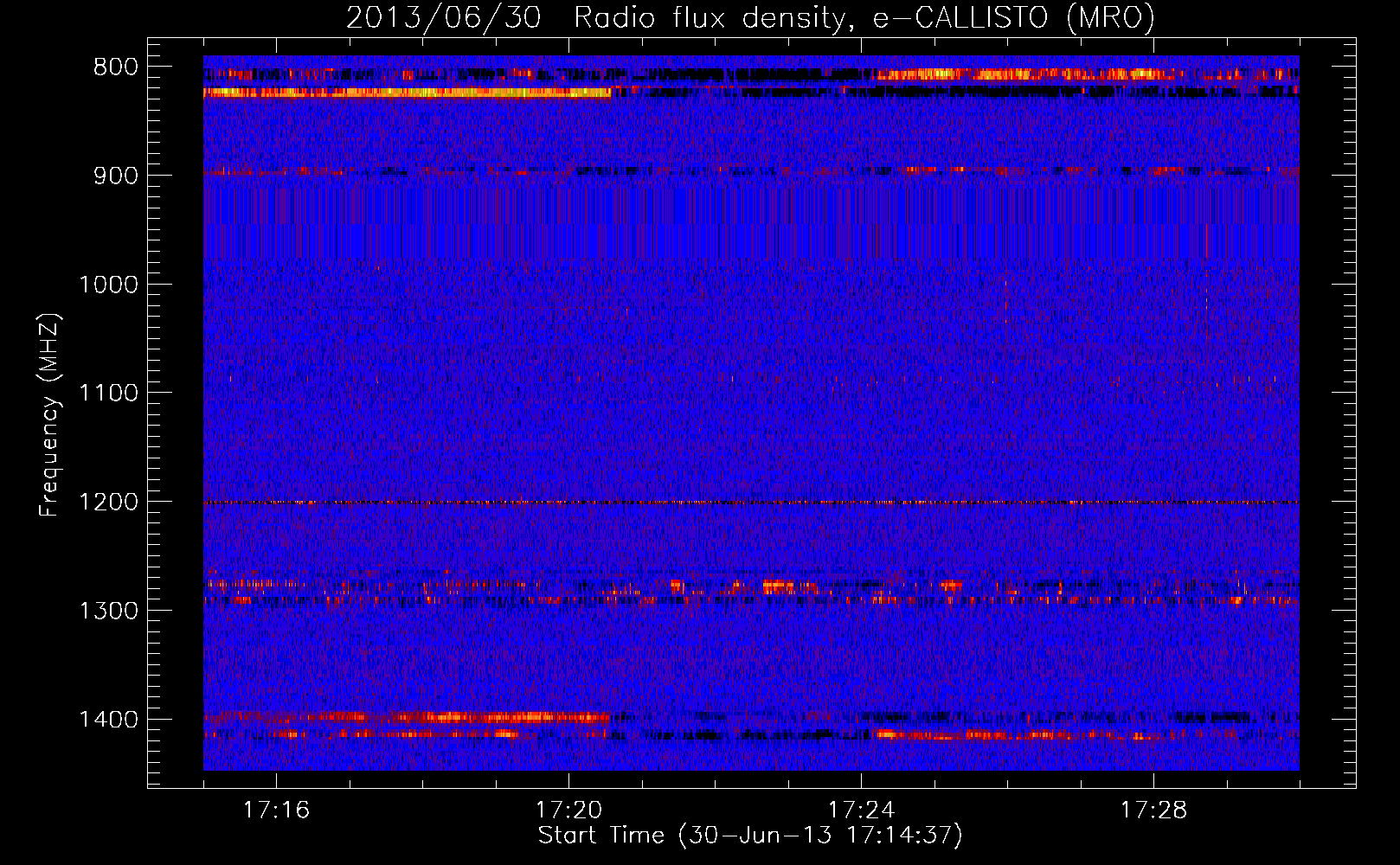Click the 17:24 time tick label
This screenshot has height=865, width=1400.
click(x=861, y=811)
